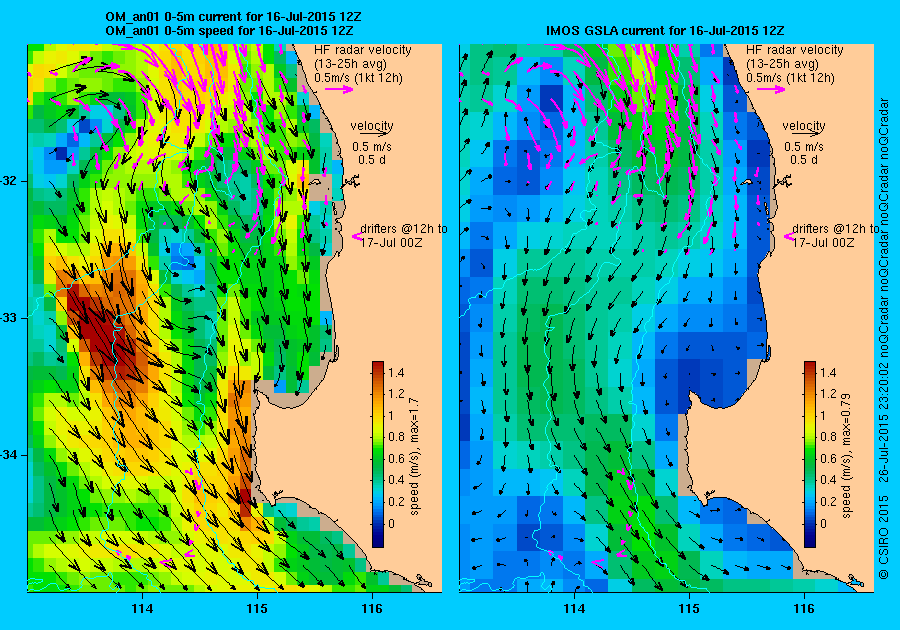Click 'HF radar velocity' label in right map
The height and width of the screenshot is (630, 900).
coord(795,50)
